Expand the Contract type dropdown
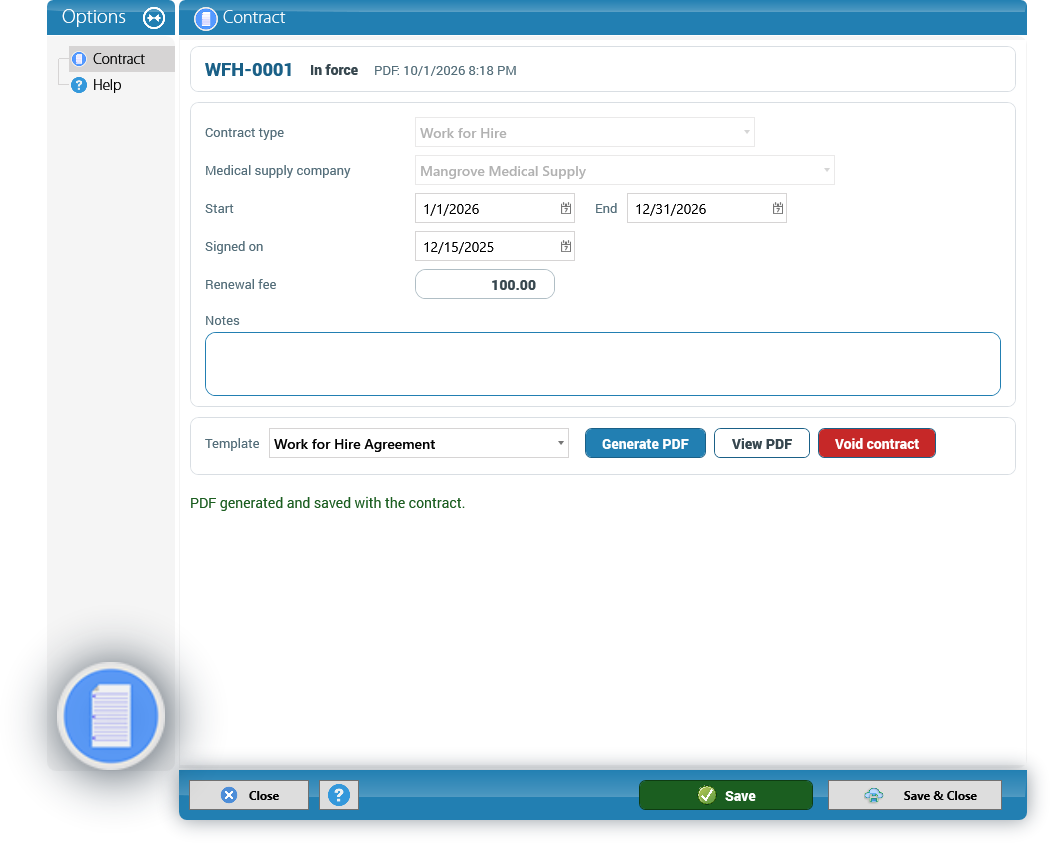The image size is (1050, 843). (x=585, y=133)
